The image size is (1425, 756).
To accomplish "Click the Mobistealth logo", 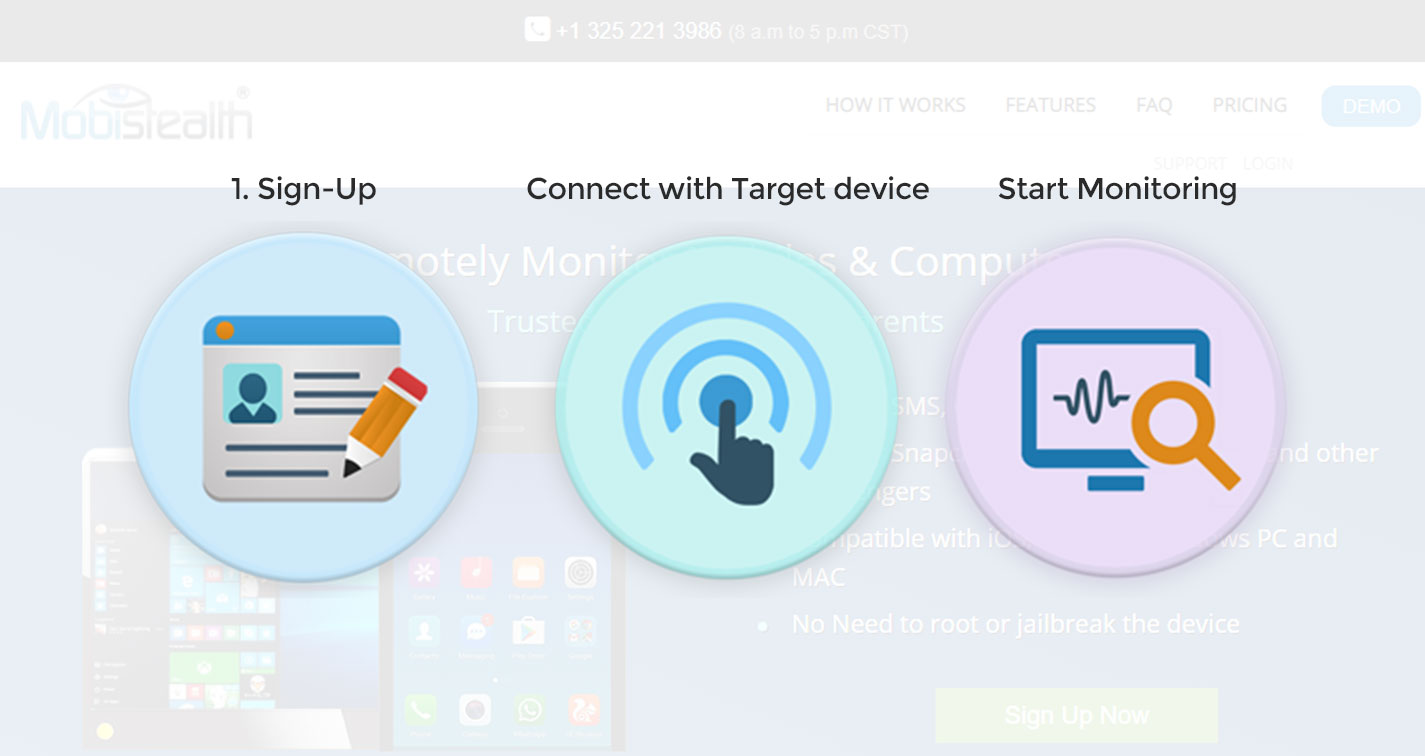I will pyautogui.click(x=136, y=113).
